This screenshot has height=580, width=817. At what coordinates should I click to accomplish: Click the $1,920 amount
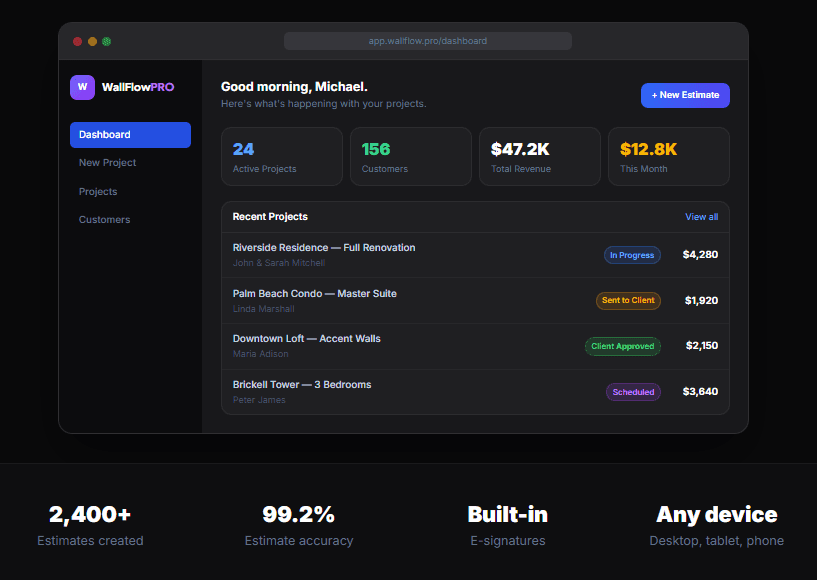[701, 301]
